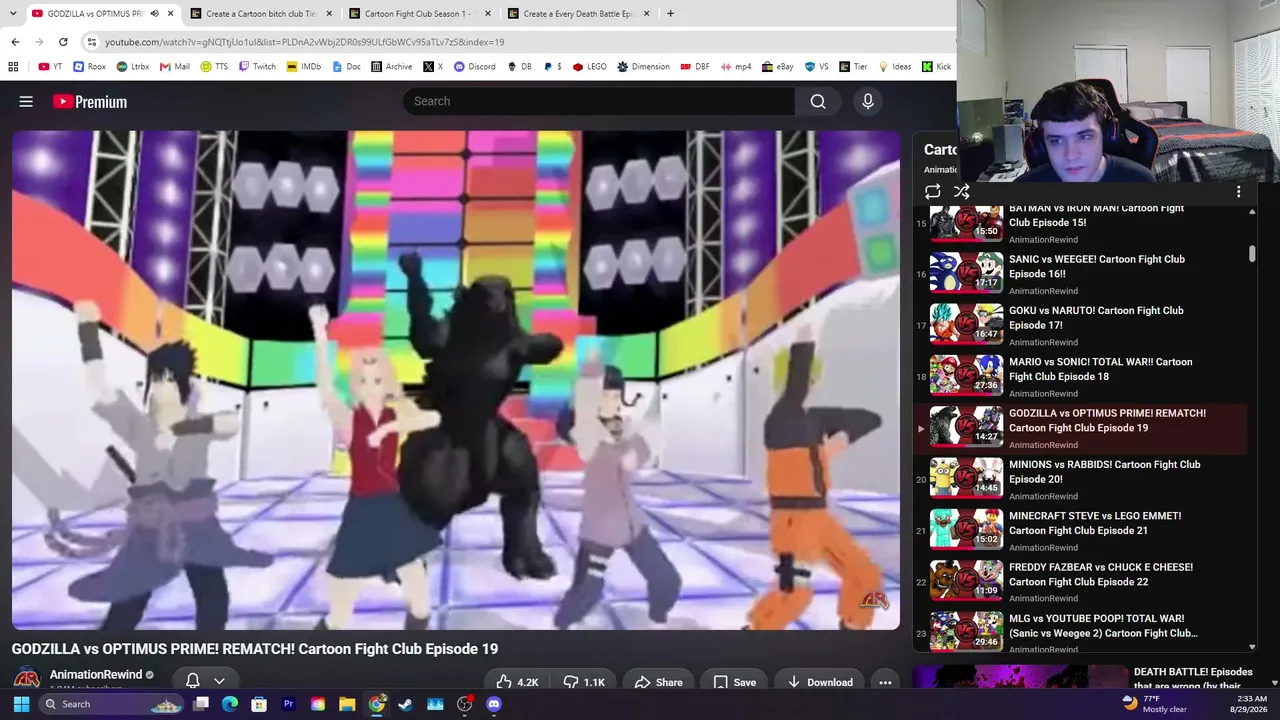Click the YouTube search magnifier button
1280x720 pixels.
point(818,101)
